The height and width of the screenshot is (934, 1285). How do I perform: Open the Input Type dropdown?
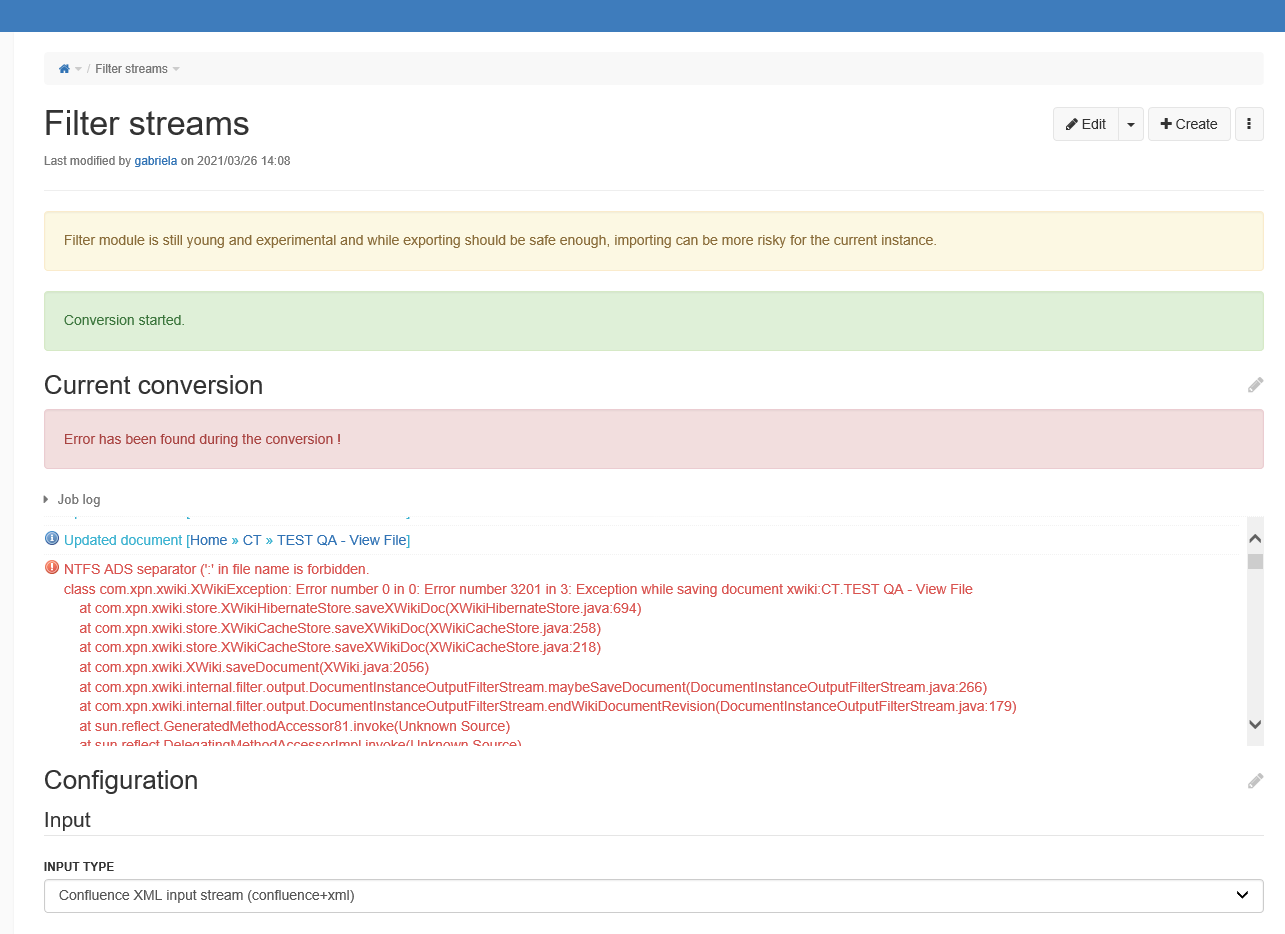click(x=654, y=895)
